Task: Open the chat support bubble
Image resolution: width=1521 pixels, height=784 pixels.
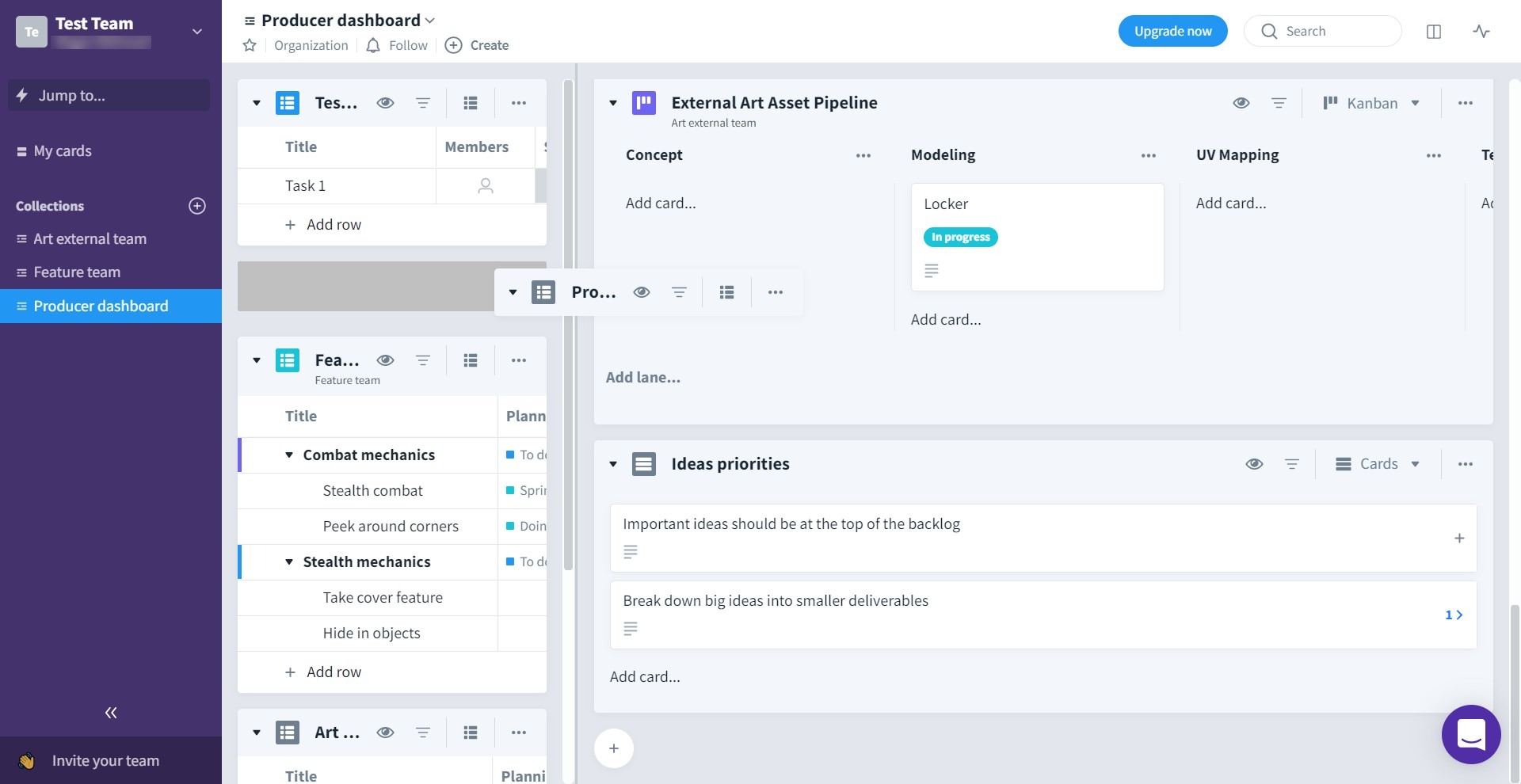Action: 1471,734
